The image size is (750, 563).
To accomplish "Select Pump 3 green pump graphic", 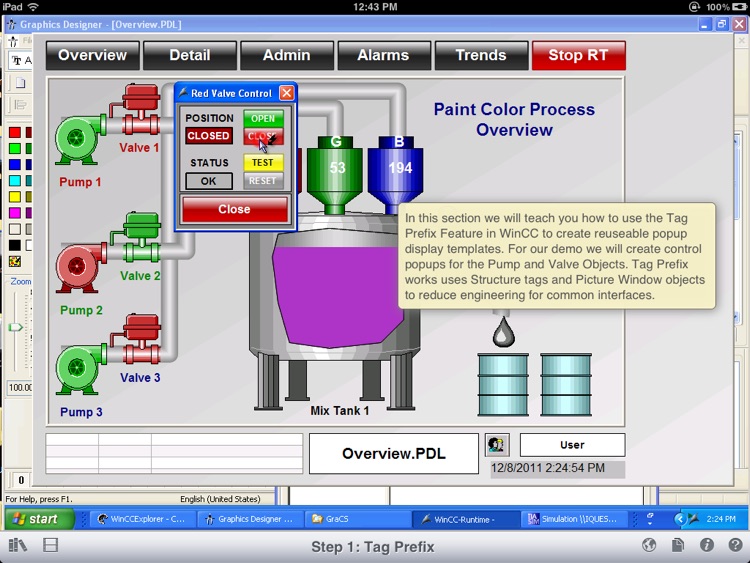I will point(79,369).
